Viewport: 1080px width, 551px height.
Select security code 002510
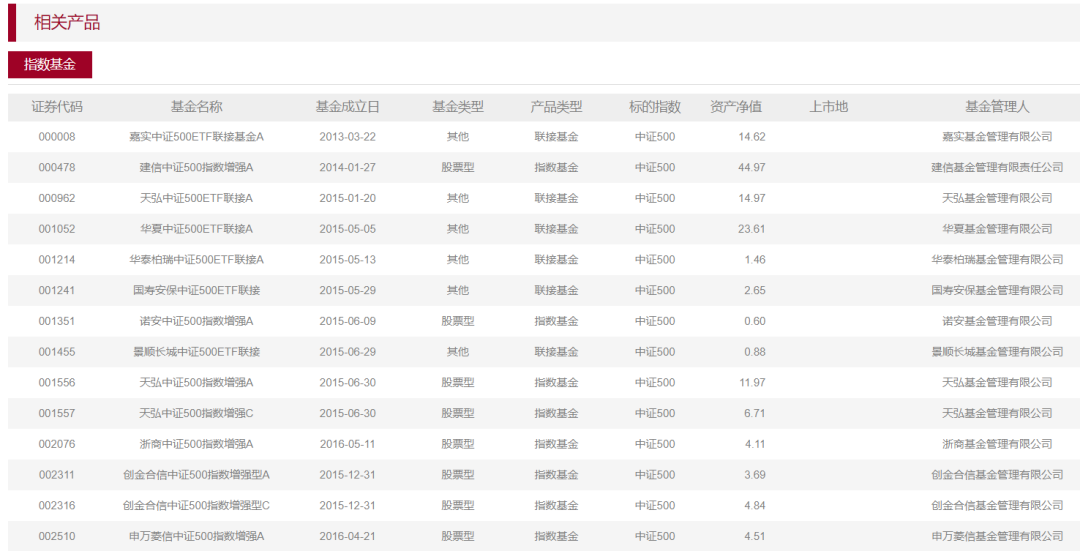(57, 536)
